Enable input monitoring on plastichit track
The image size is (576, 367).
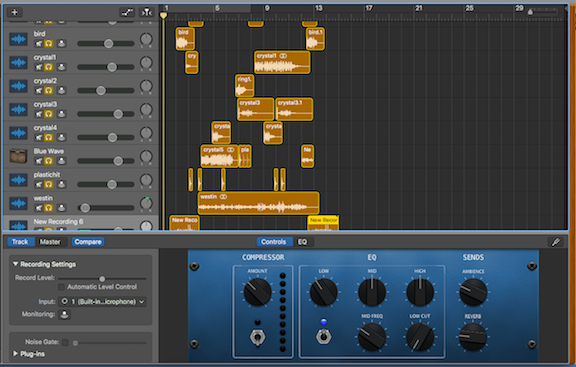pyautogui.click(x=61, y=184)
